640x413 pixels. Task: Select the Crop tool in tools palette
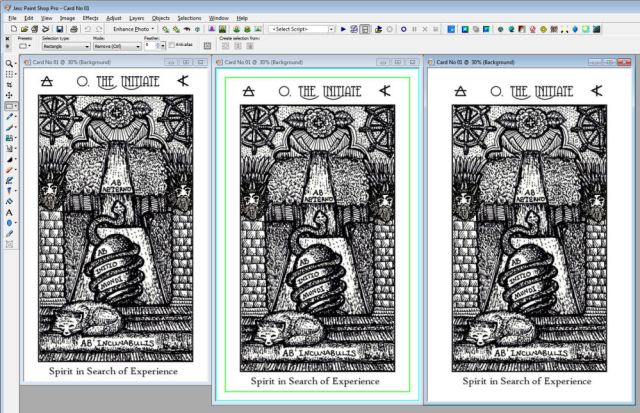tap(9, 84)
